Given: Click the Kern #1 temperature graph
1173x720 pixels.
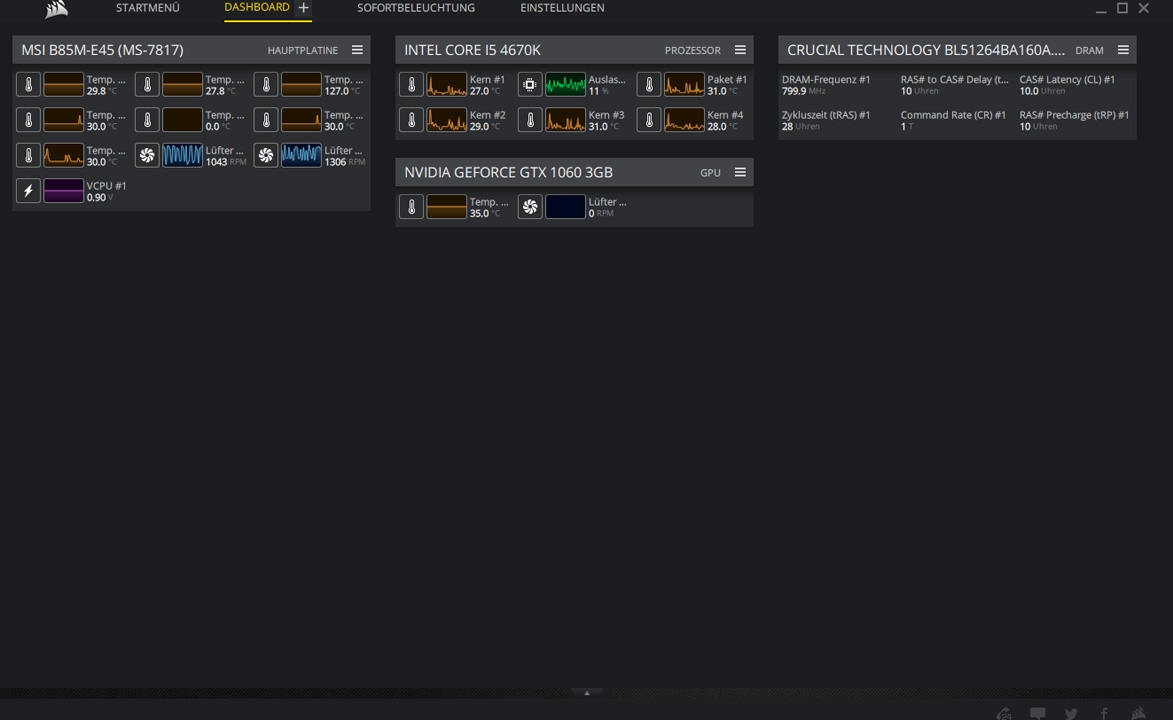Looking at the screenshot, I should pyautogui.click(x=447, y=85).
